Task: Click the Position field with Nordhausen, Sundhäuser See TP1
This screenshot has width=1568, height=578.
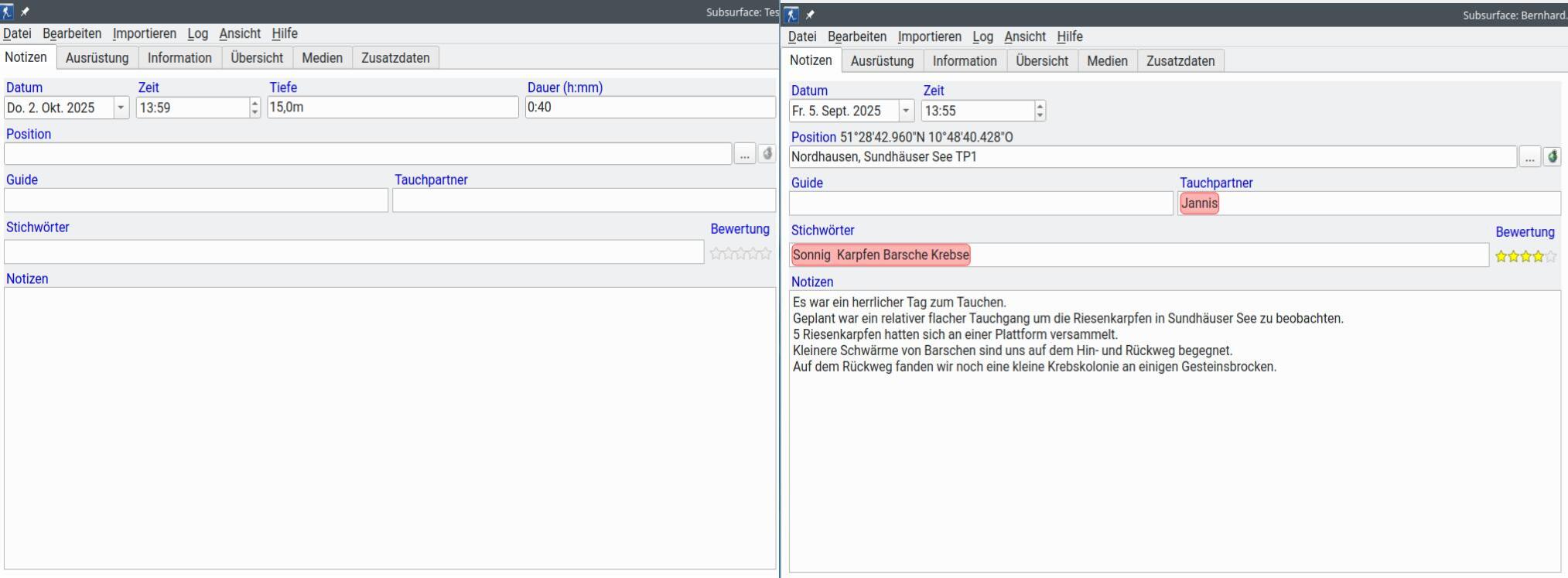Action: [x=1153, y=156]
